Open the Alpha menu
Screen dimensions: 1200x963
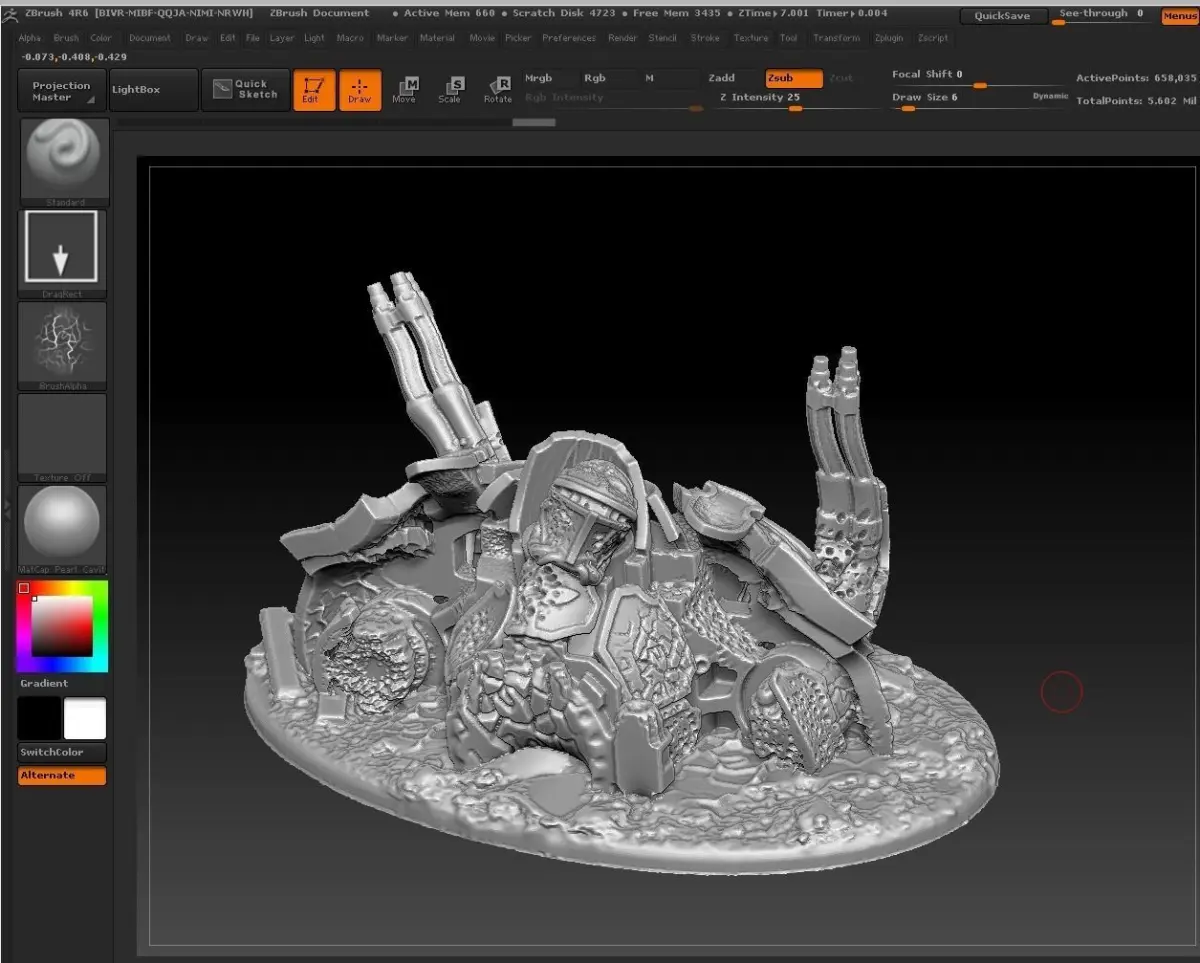(30, 38)
